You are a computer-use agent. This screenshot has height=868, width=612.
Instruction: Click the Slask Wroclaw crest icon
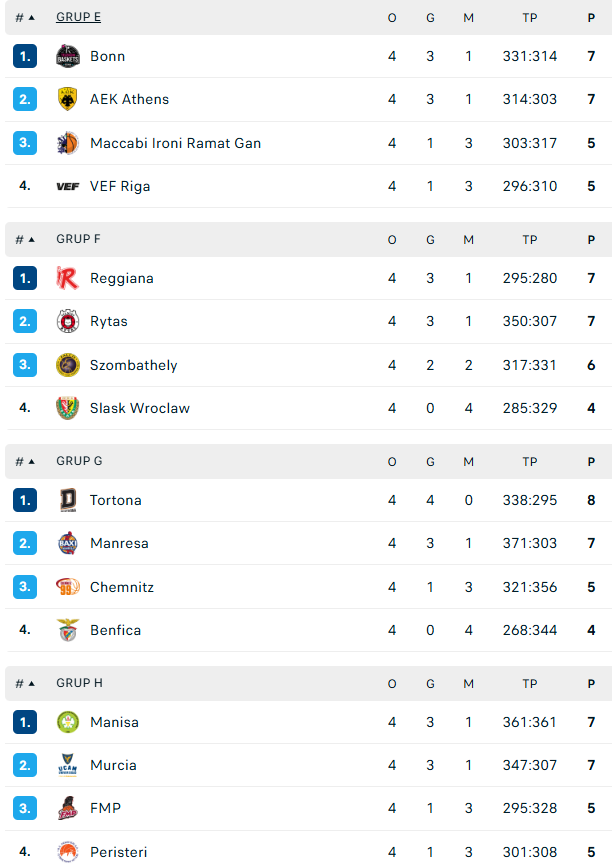pyautogui.click(x=68, y=408)
